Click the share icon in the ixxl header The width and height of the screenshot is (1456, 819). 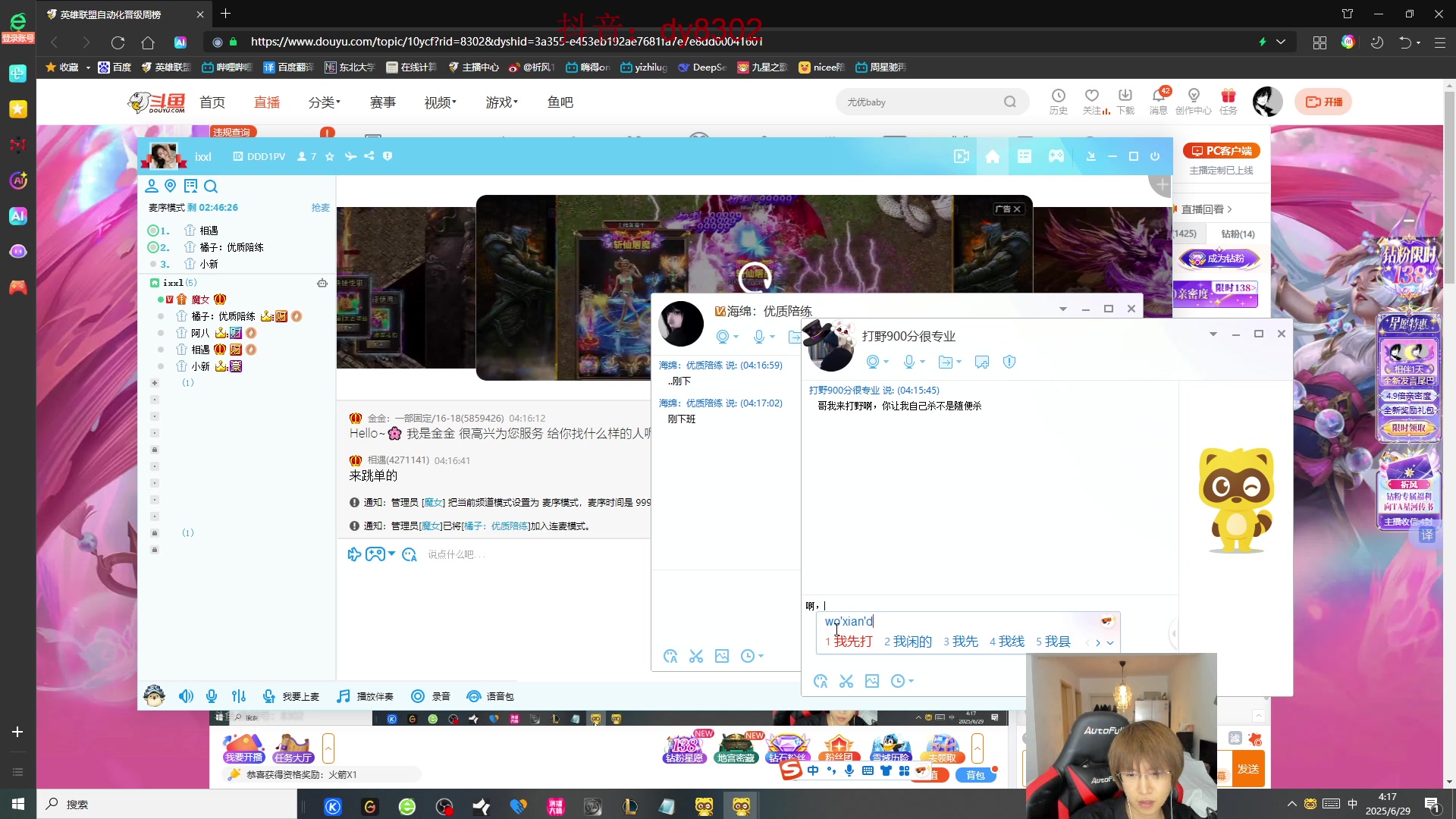tap(369, 156)
